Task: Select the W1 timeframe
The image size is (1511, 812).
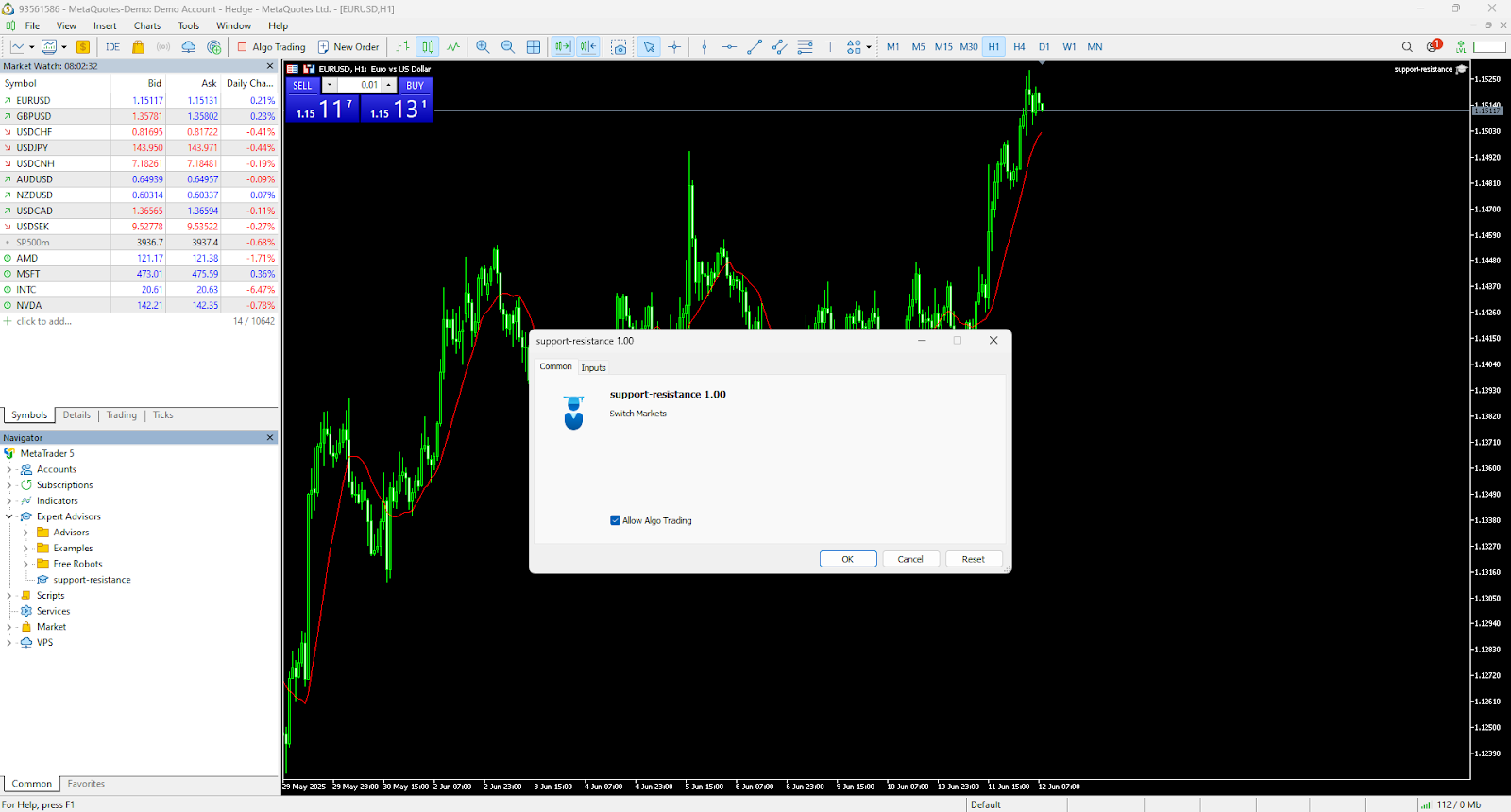Action: [x=1069, y=47]
